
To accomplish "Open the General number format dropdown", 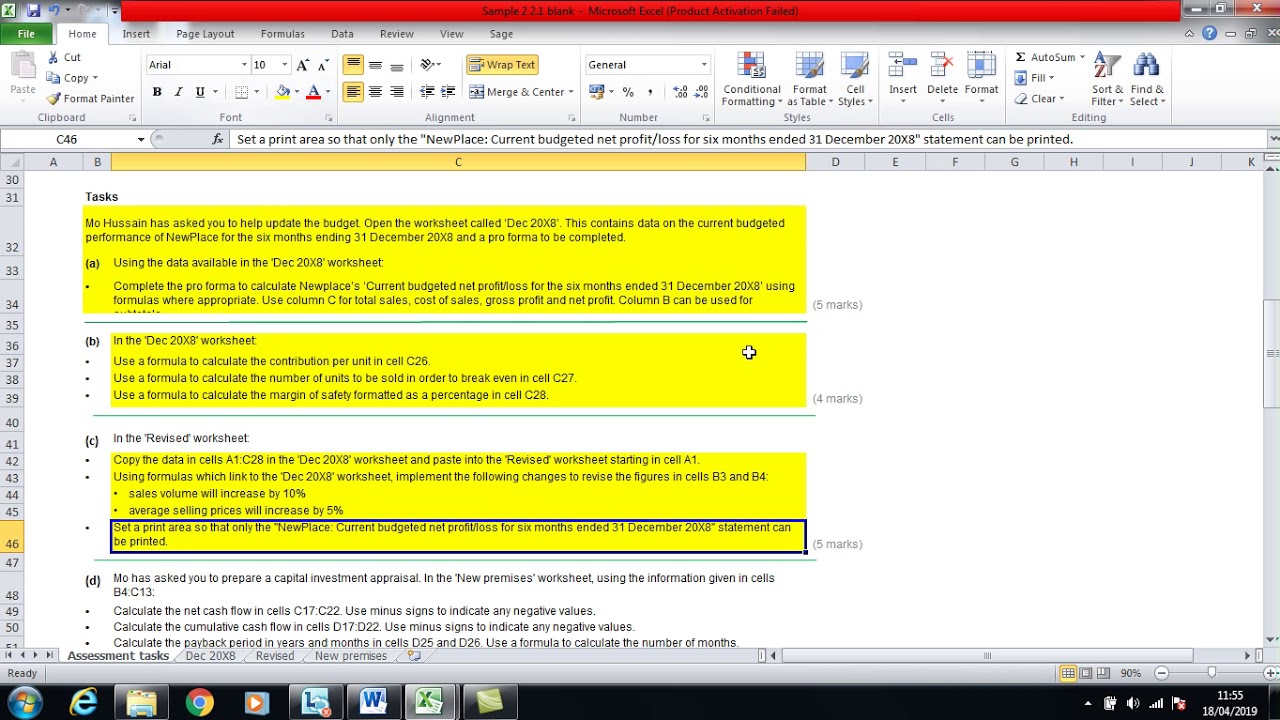I will tap(704, 65).
